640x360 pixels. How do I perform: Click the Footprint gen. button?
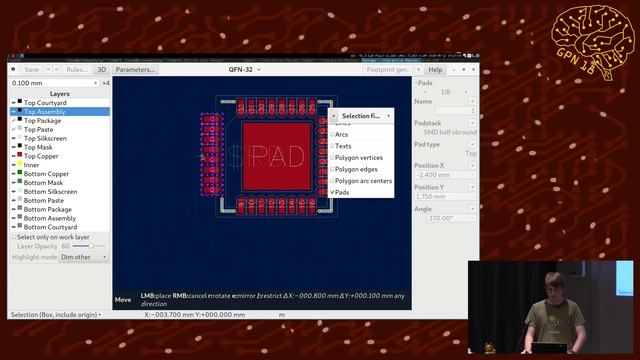pos(388,69)
